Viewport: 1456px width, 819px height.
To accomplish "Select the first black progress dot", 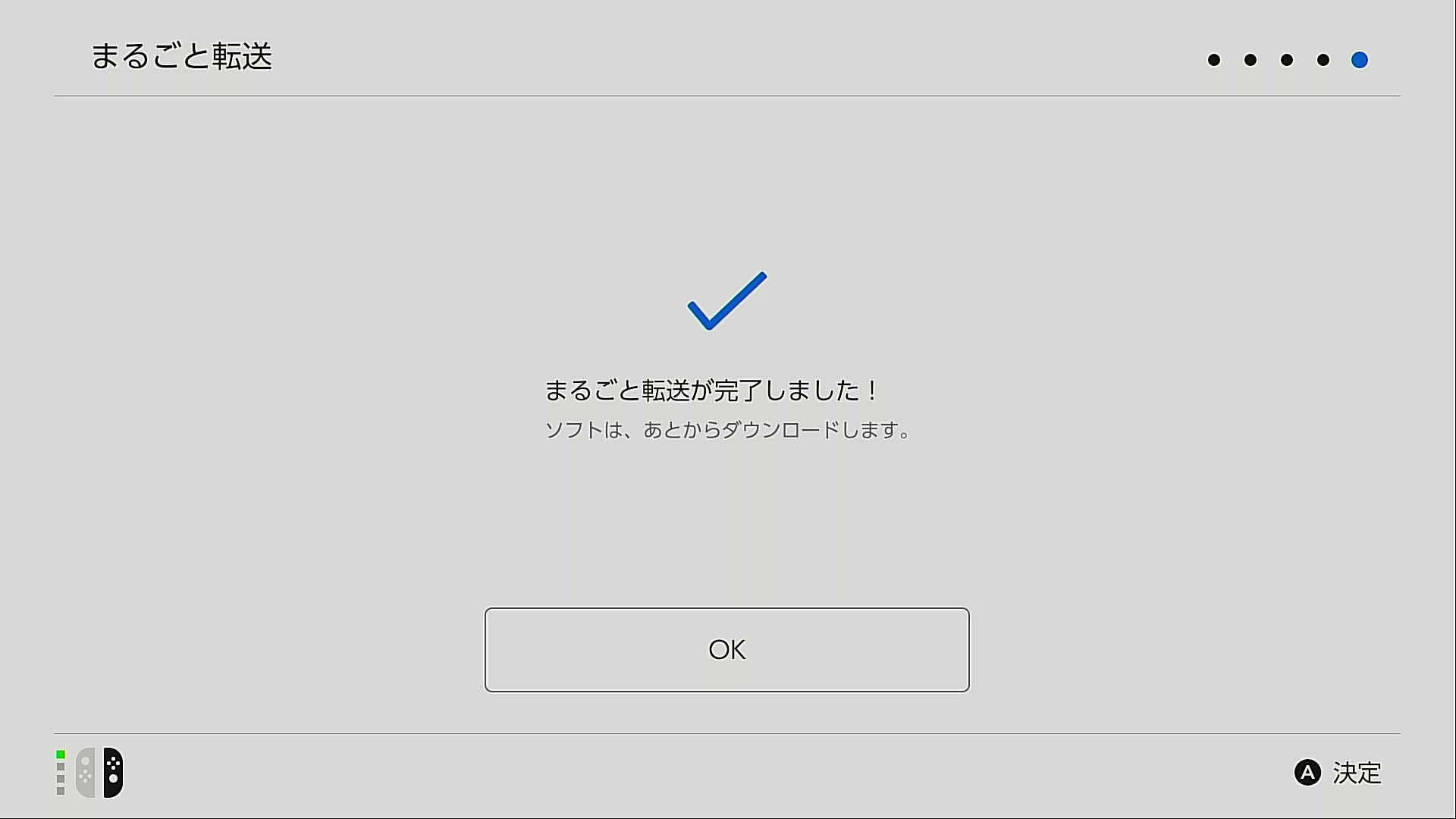I will click(1214, 60).
